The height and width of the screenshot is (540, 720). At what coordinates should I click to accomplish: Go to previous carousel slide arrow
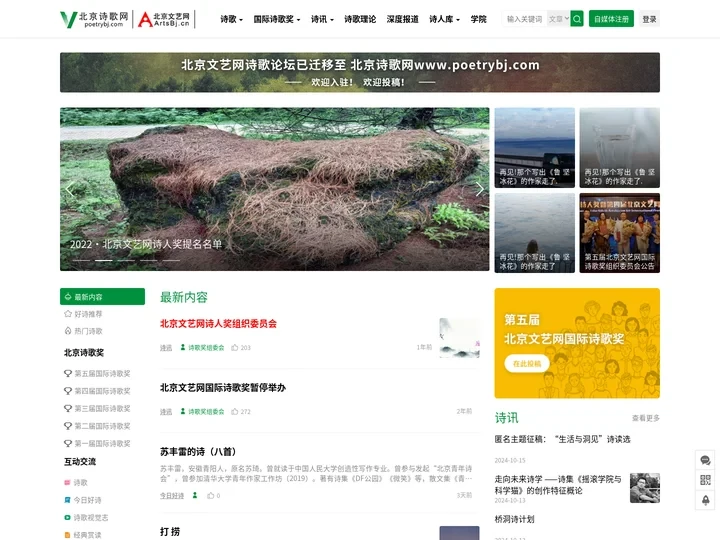tap(70, 189)
